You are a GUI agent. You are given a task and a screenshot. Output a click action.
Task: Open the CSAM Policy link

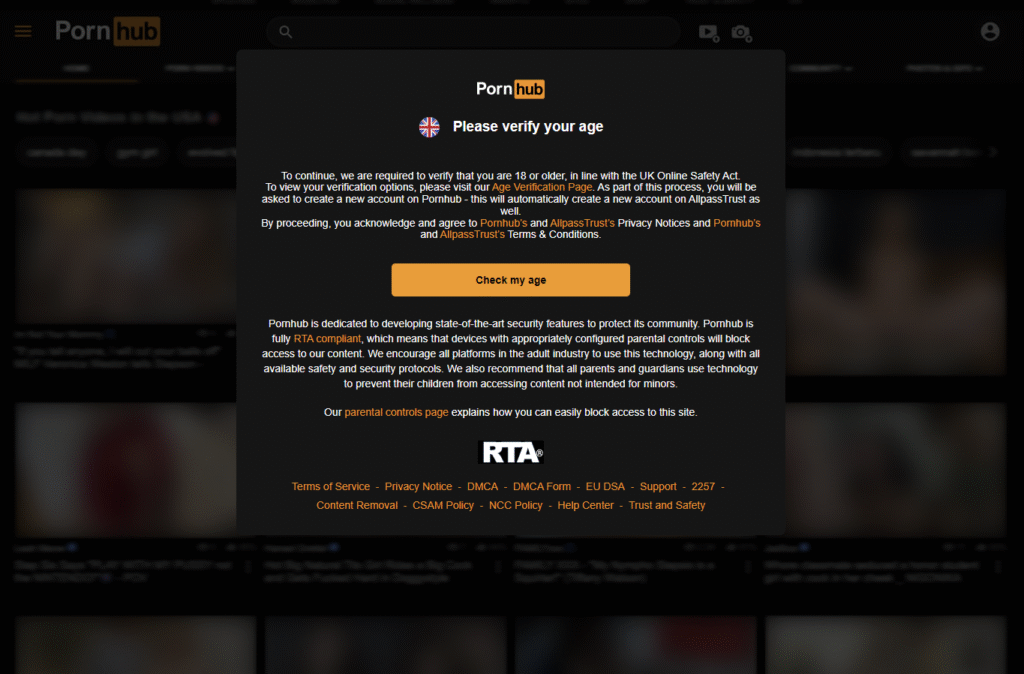click(443, 505)
